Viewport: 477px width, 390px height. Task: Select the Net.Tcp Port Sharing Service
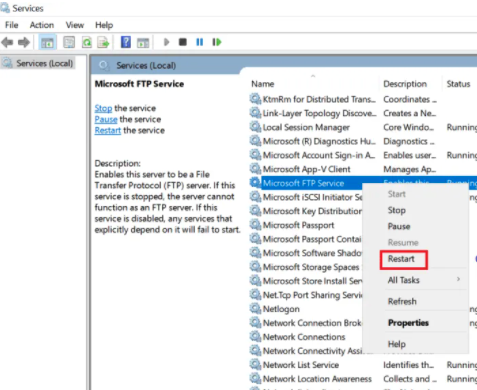[x=312, y=295]
